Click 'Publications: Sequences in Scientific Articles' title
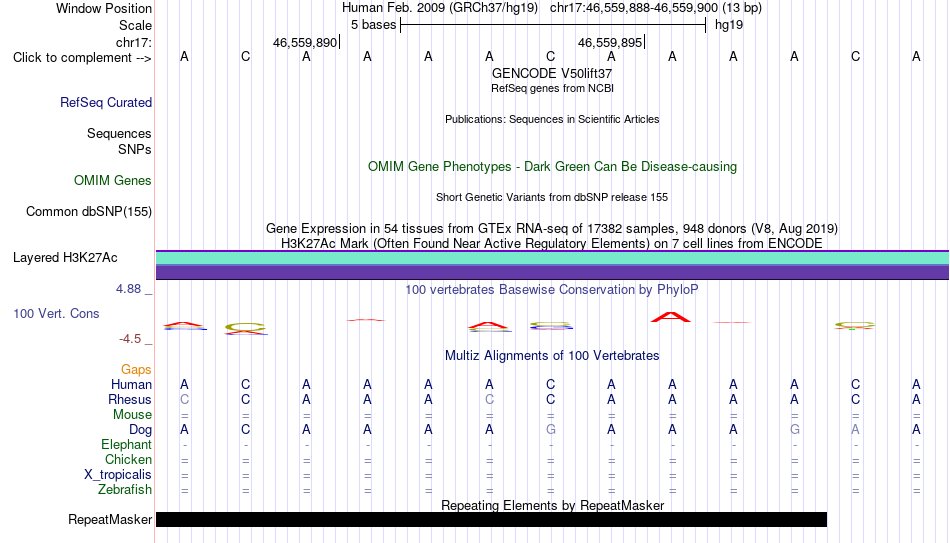Screen dimensions: 950x543 552,119
